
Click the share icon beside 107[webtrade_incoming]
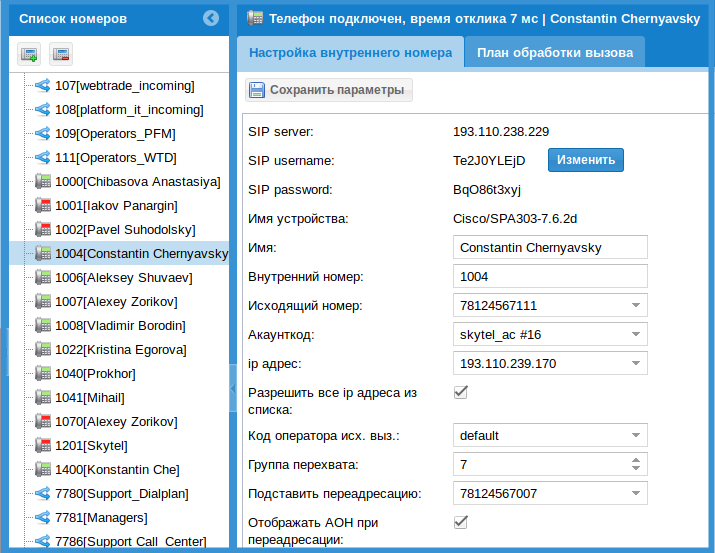click(x=43, y=86)
